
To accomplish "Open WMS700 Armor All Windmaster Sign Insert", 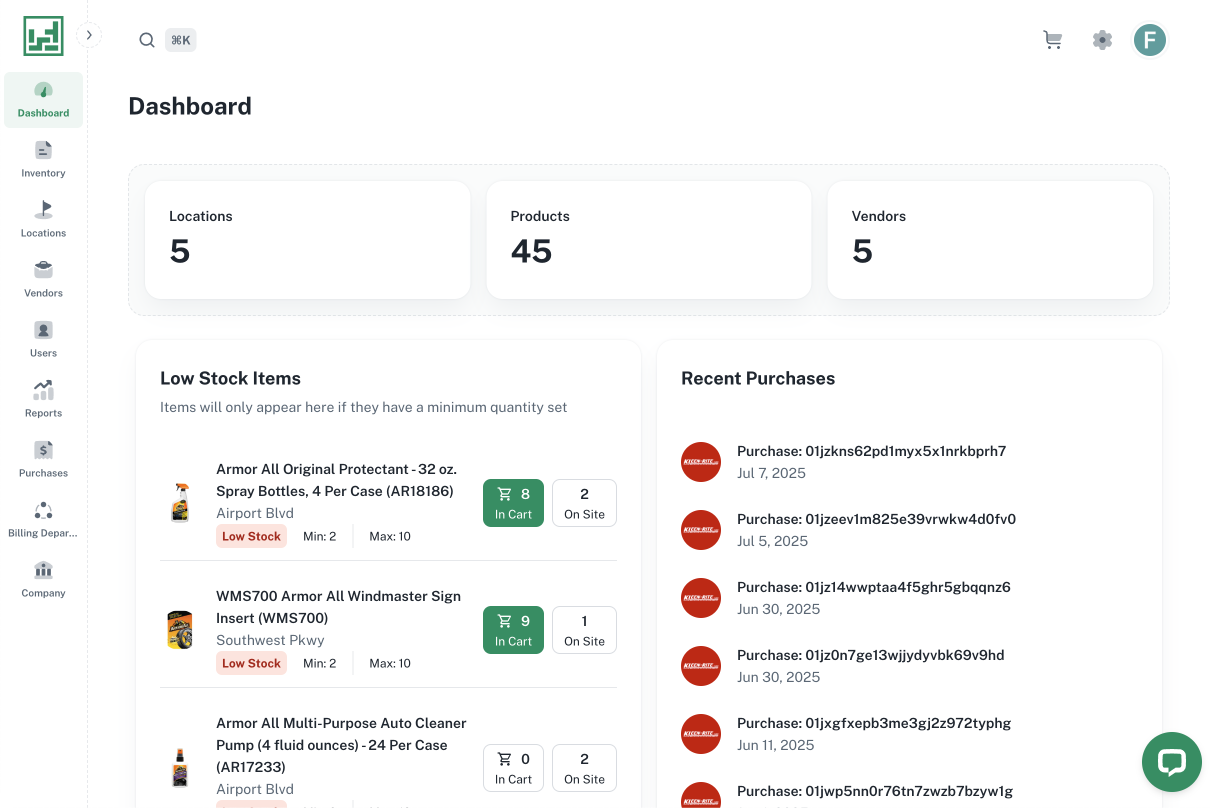I will tap(338, 607).
